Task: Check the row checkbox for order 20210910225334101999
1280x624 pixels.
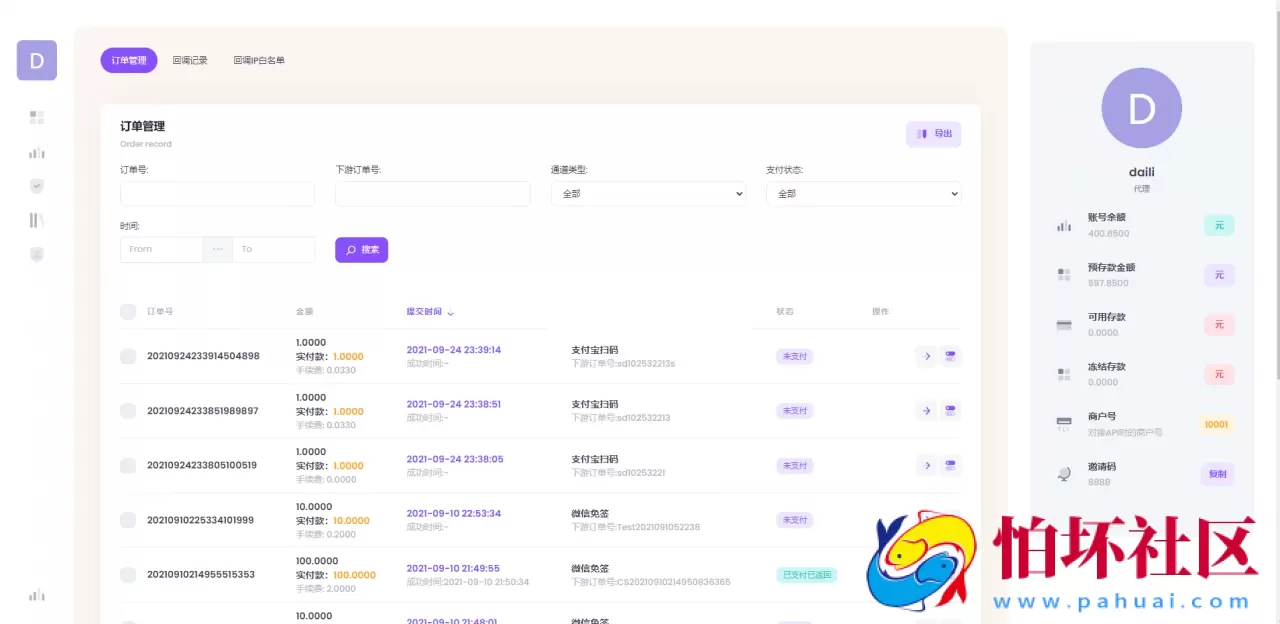Action: (128, 520)
